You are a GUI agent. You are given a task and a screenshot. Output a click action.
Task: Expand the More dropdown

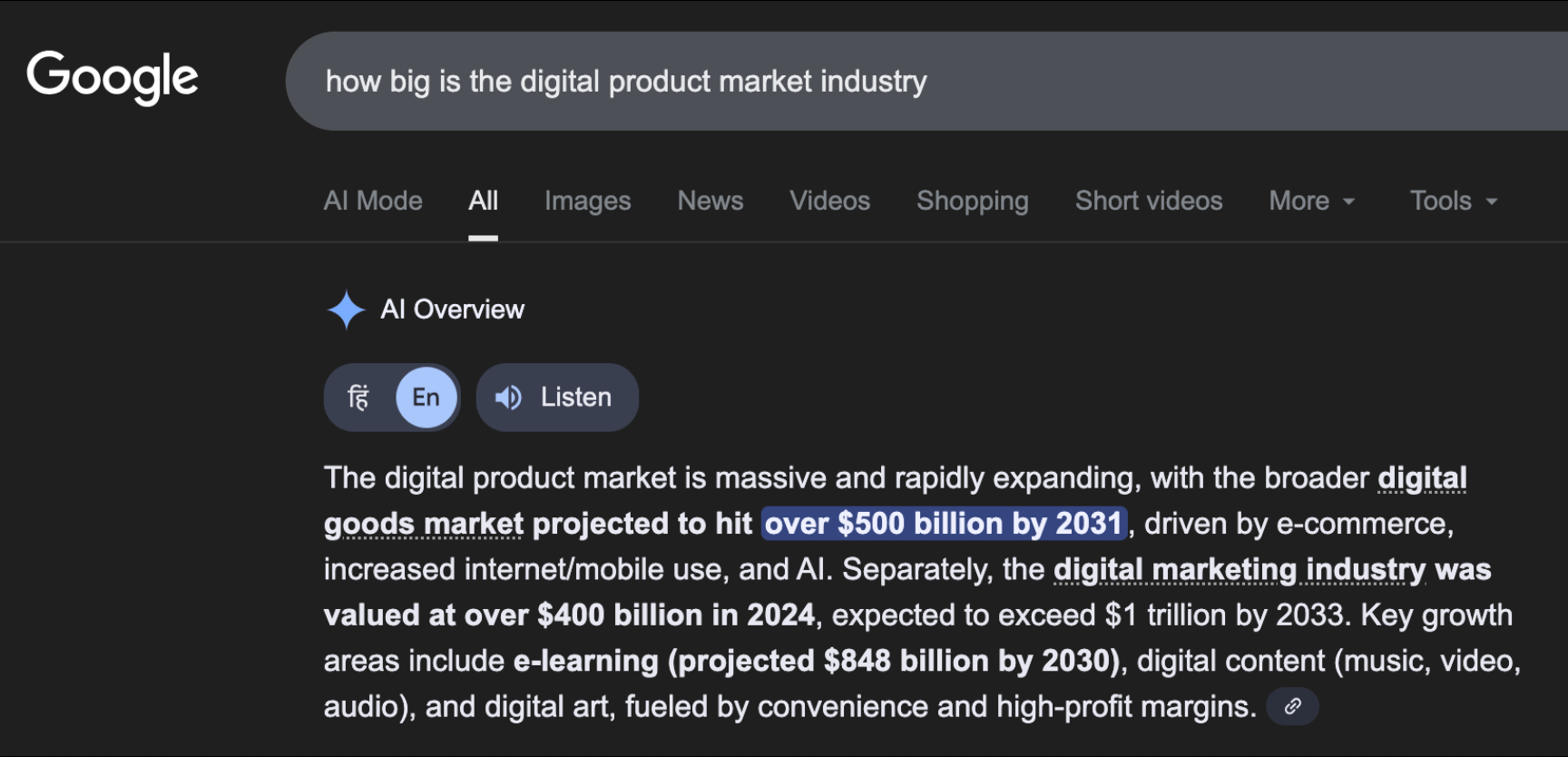(1311, 201)
